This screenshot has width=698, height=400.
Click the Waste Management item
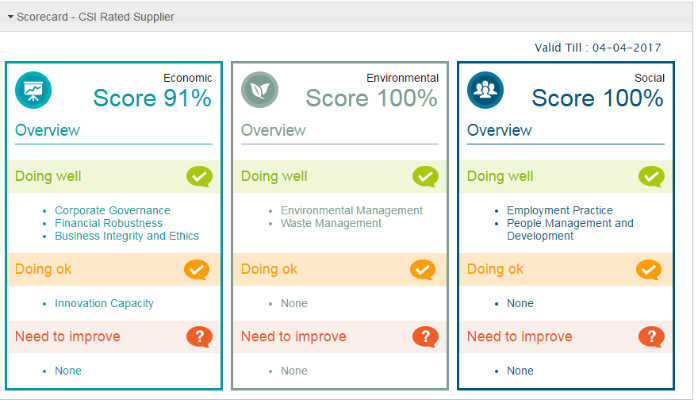click(x=331, y=224)
